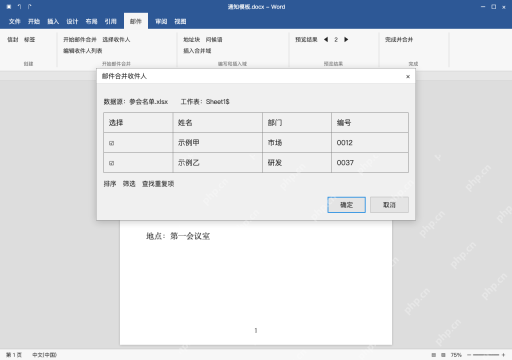Click the 确定 button
The width and height of the screenshot is (512, 360).
coord(346,205)
